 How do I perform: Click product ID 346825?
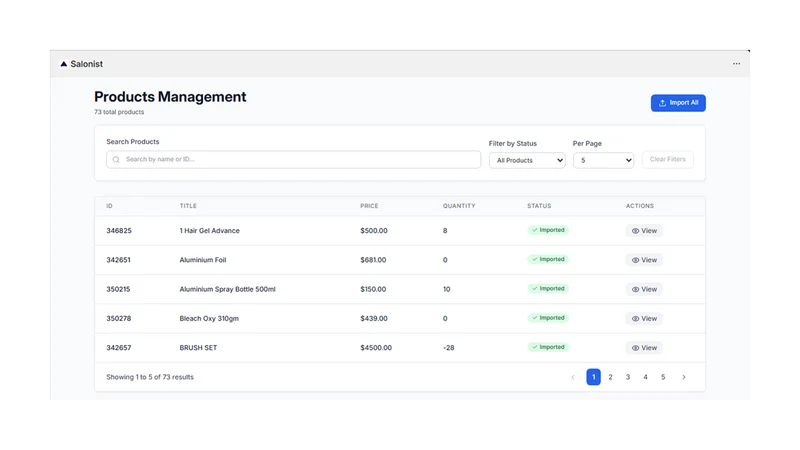tap(119, 231)
